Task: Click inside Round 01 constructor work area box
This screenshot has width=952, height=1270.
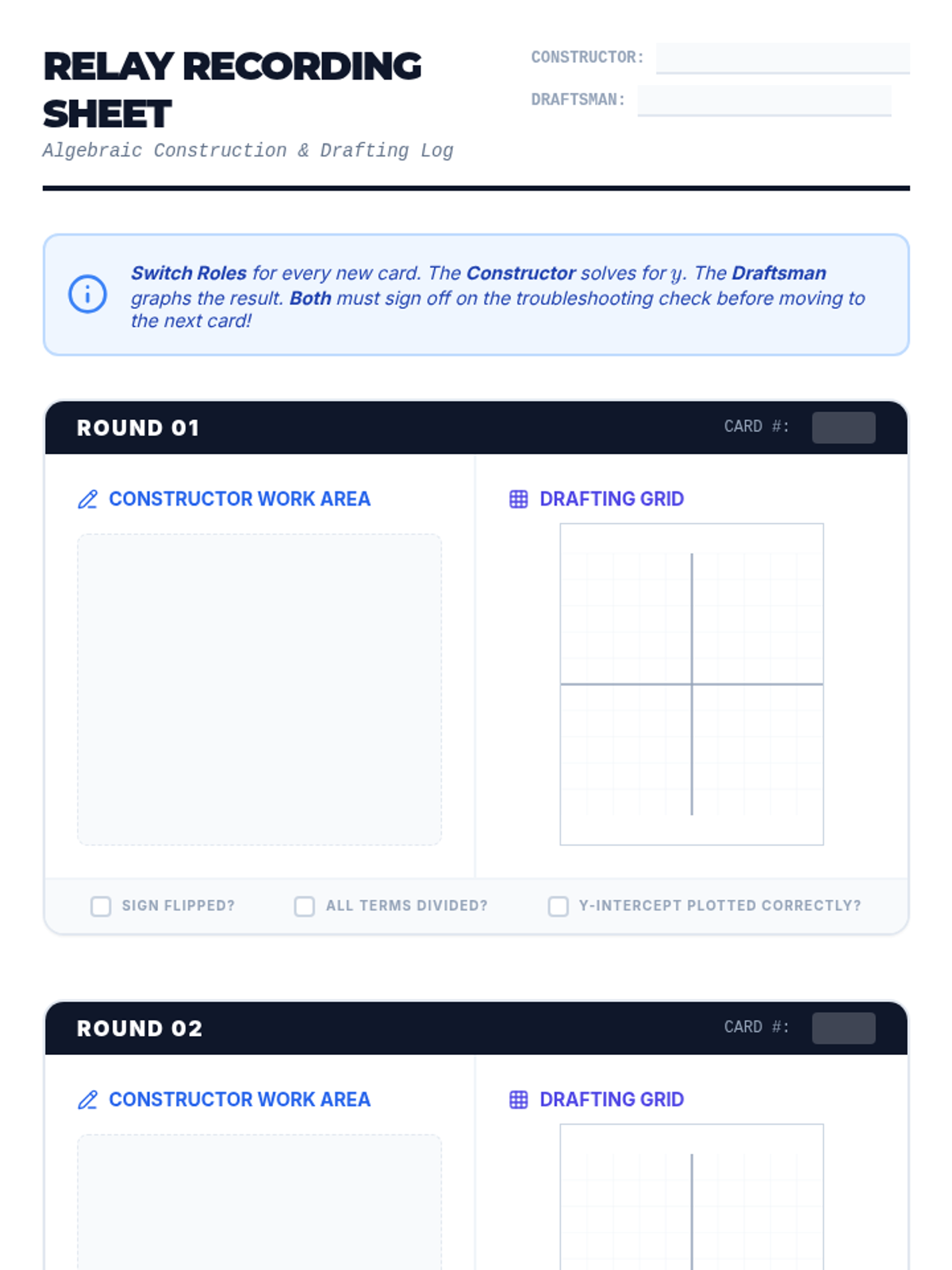Action: pos(259,689)
